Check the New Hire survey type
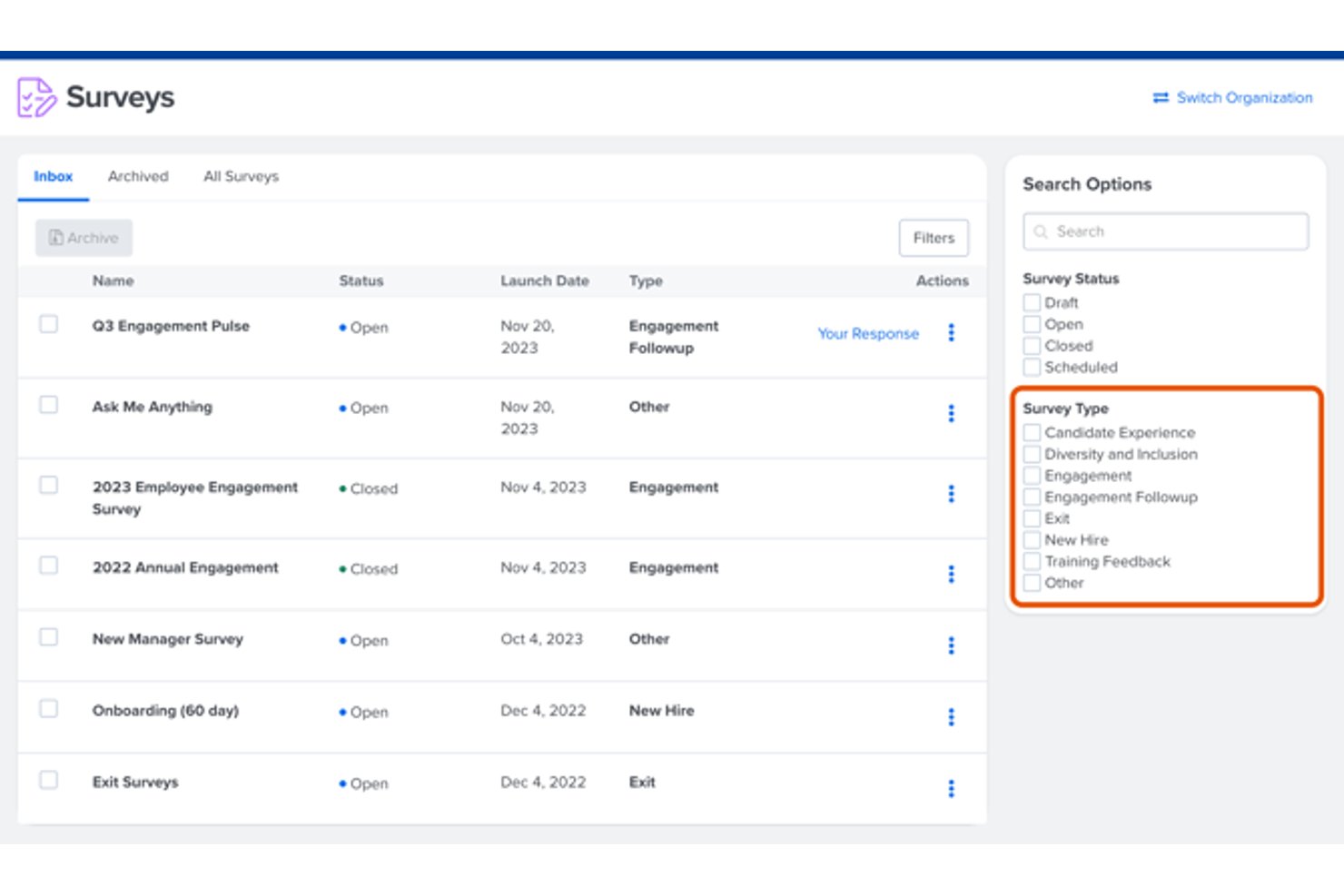 (x=1032, y=539)
